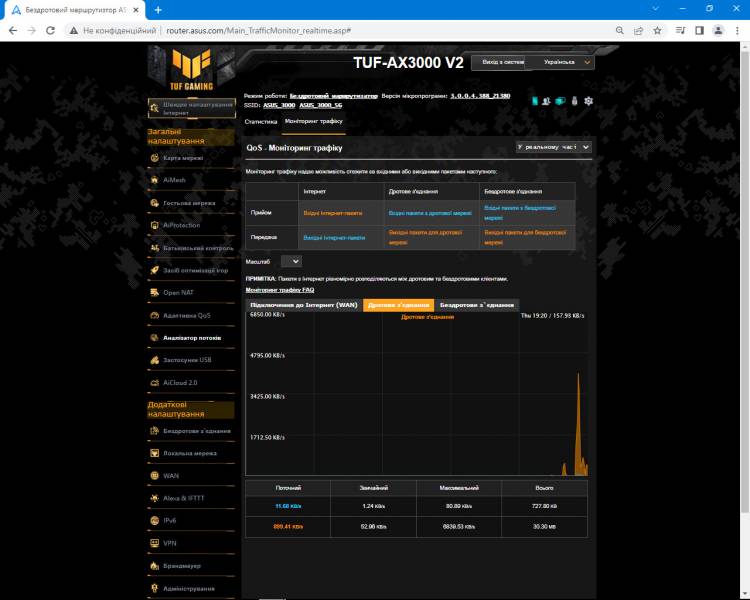The height and width of the screenshot is (600, 750).
Task: Click the Chrome zoom magnifier icon
Action: coord(620,31)
